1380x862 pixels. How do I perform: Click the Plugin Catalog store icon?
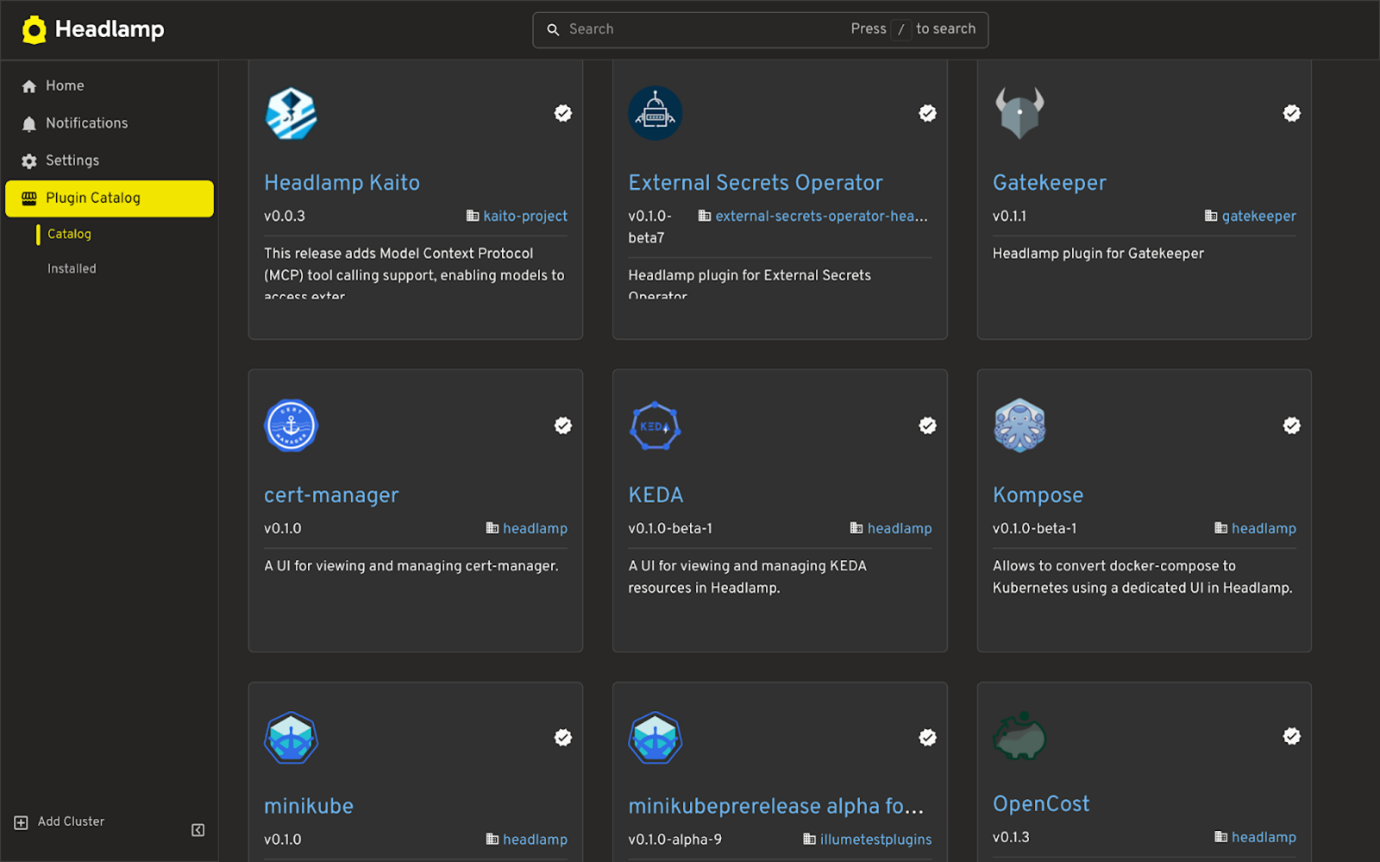pyautogui.click(x=29, y=198)
